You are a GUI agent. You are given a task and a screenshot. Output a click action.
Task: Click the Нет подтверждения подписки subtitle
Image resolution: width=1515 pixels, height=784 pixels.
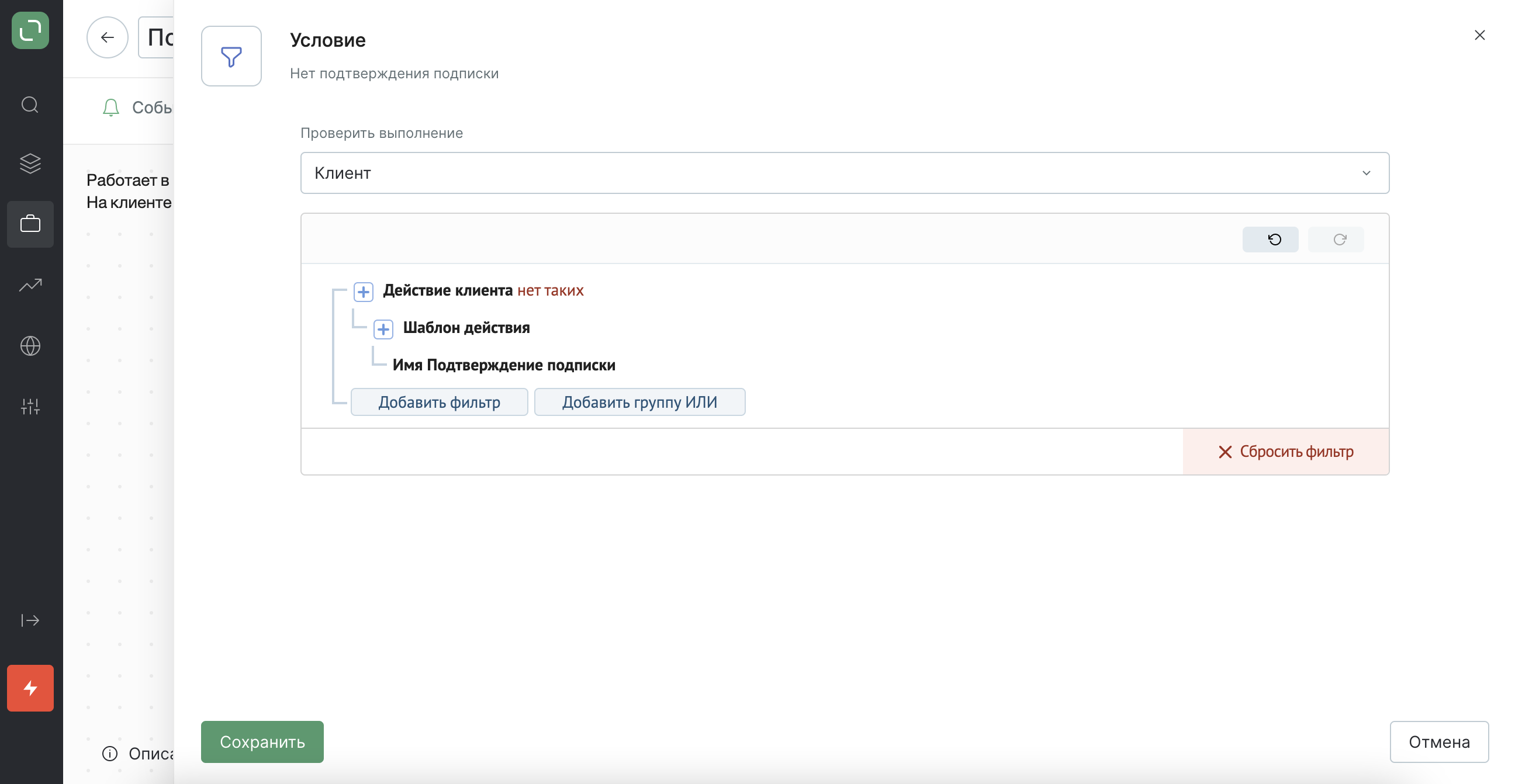[x=394, y=74]
